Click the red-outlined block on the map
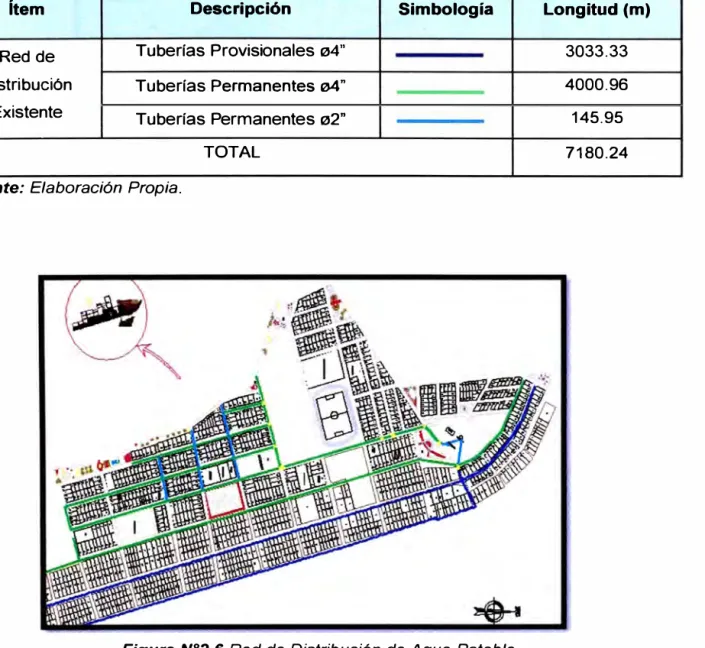 [225, 500]
